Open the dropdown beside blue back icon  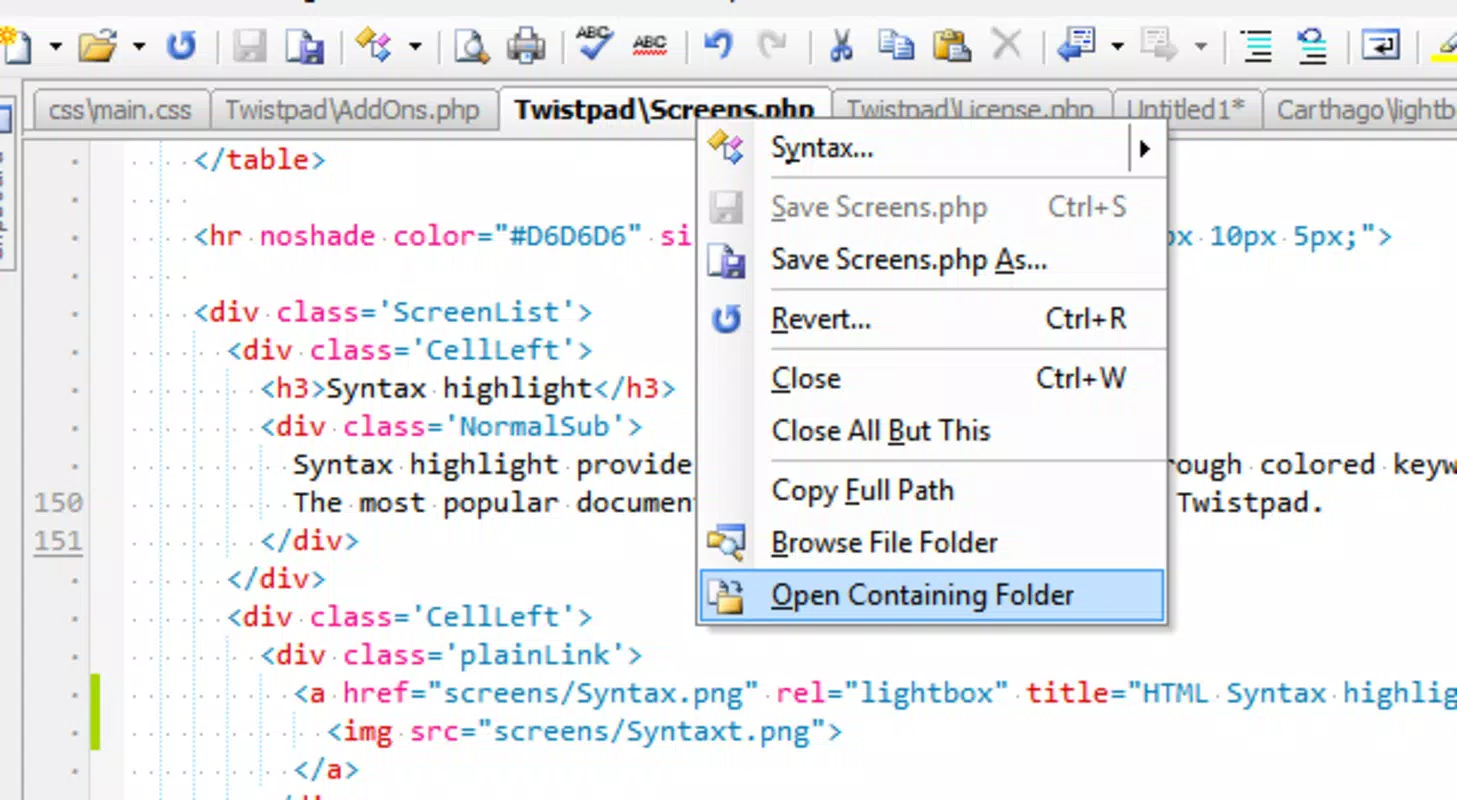(1117, 46)
